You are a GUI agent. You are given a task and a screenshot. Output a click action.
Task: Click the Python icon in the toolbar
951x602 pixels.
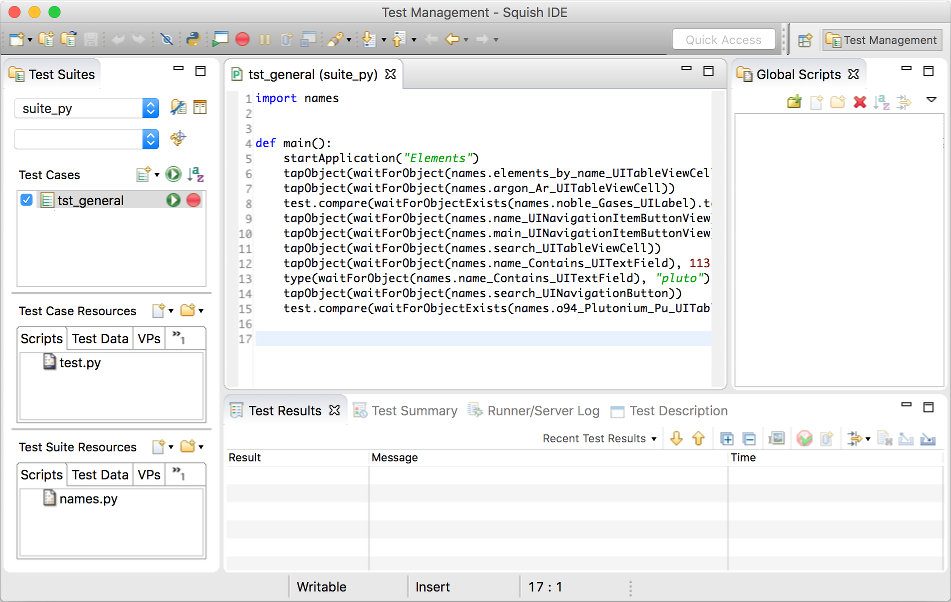pyautogui.click(x=192, y=40)
